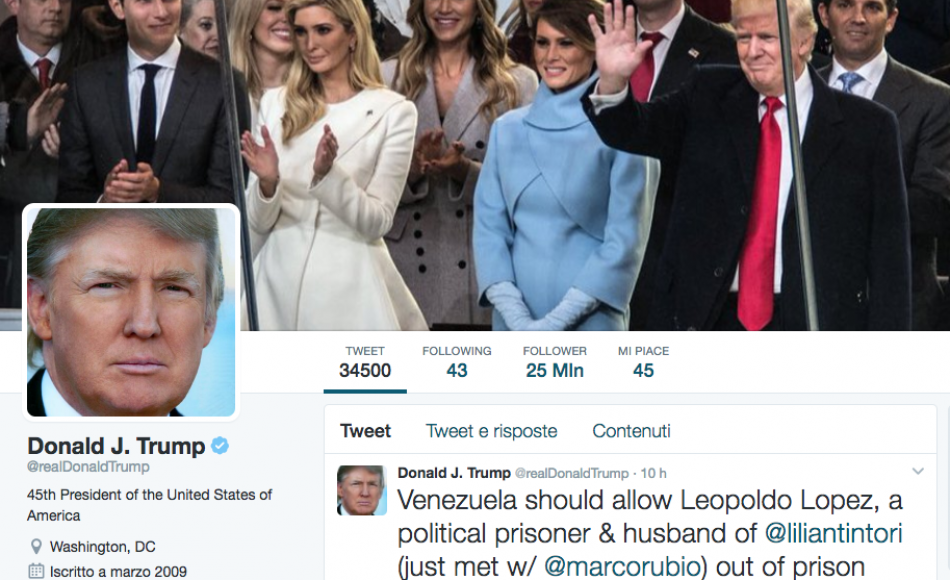Open the MI PIACE count 45
This screenshot has width=950, height=580.
click(643, 362)
